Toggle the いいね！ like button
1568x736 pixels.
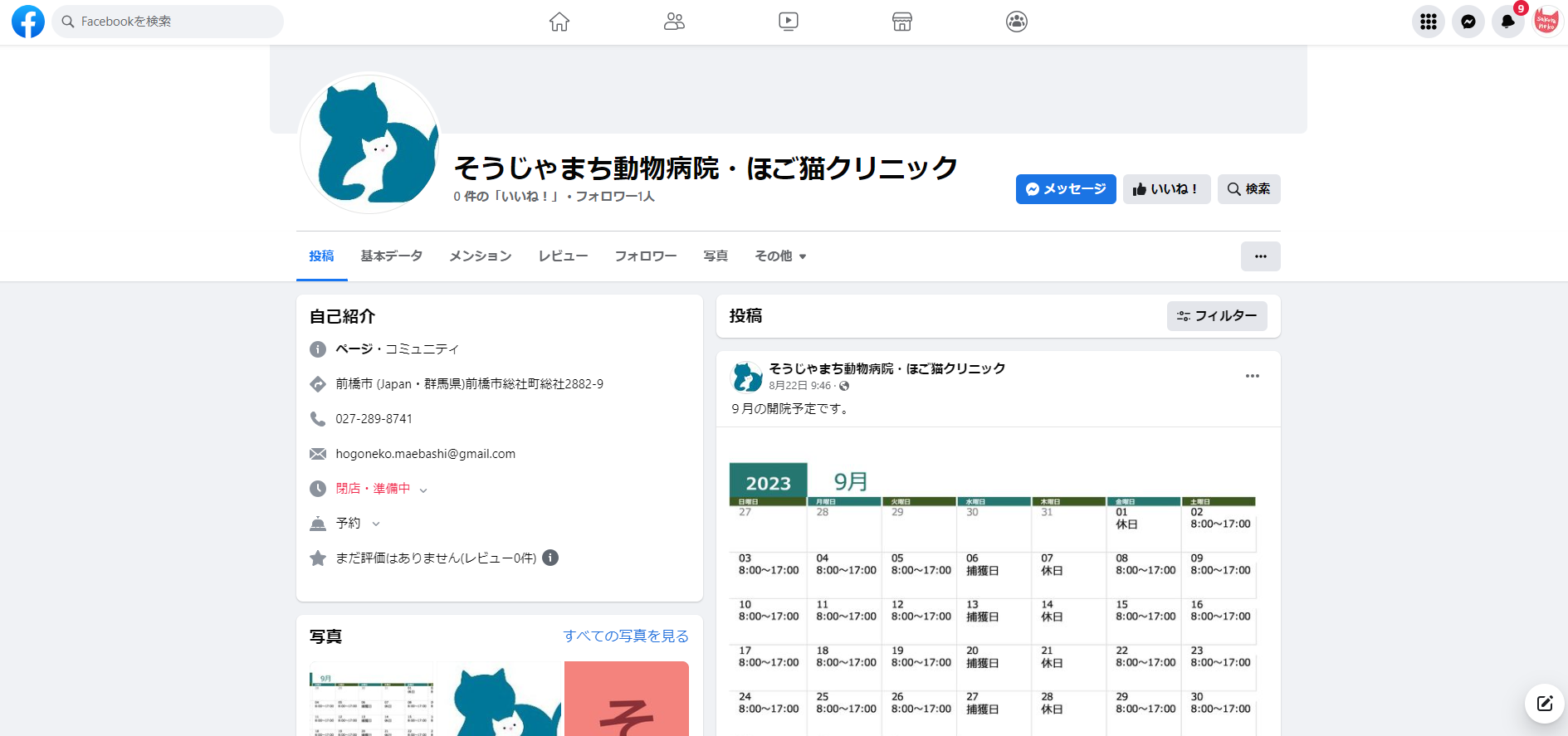(x=1166, y=189)
